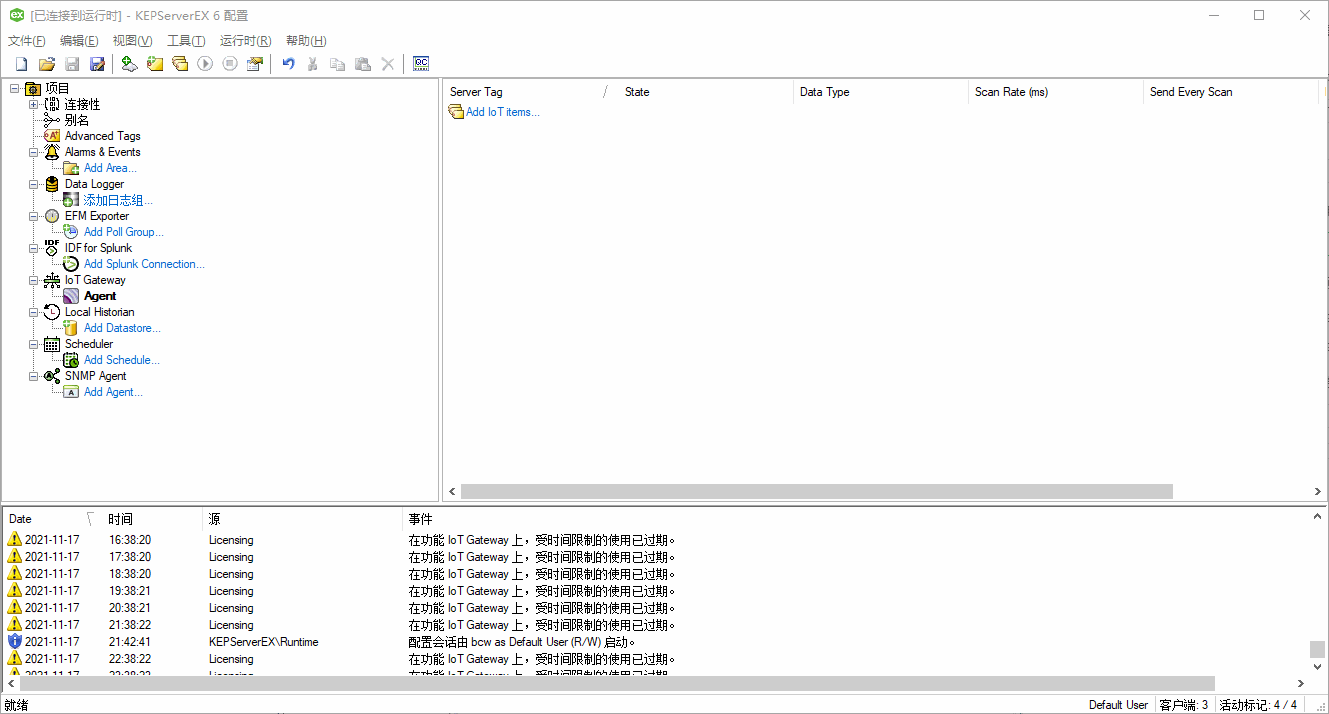Click the Save As toolbar icon
1329x714 pixels.
click(x=97, y=64)
